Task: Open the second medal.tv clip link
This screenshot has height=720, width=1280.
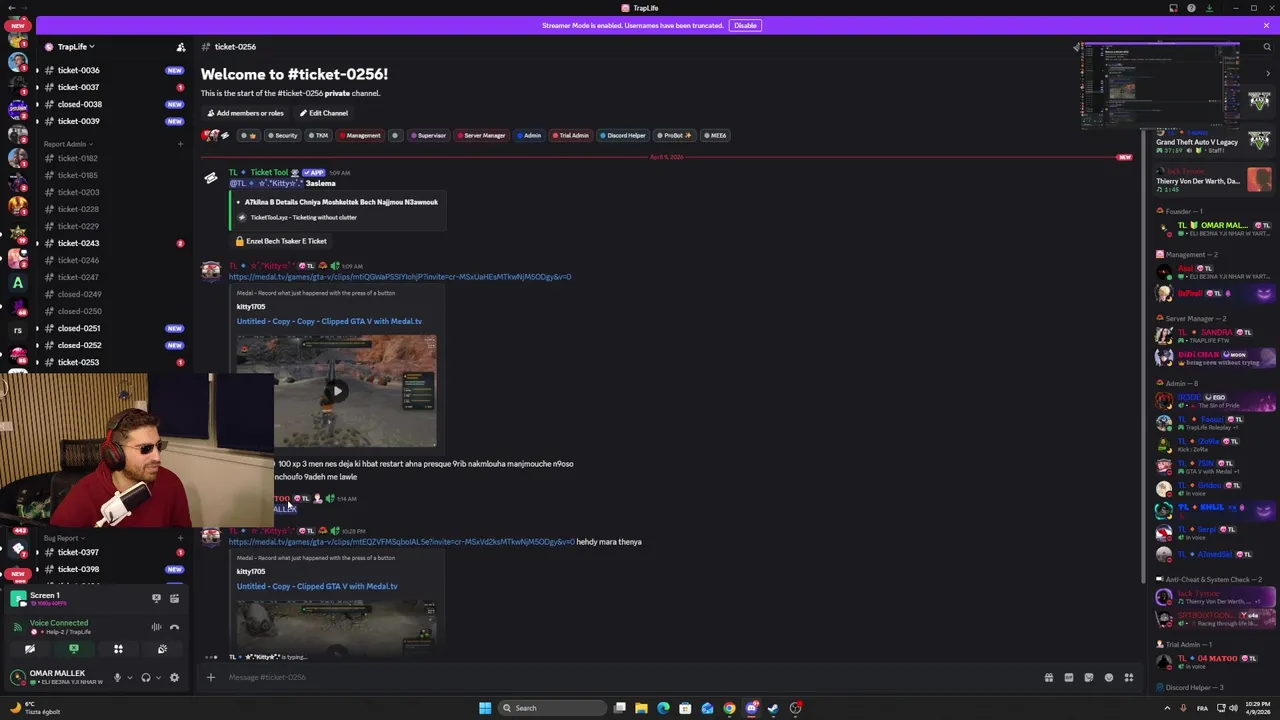Action: [402, 542]
